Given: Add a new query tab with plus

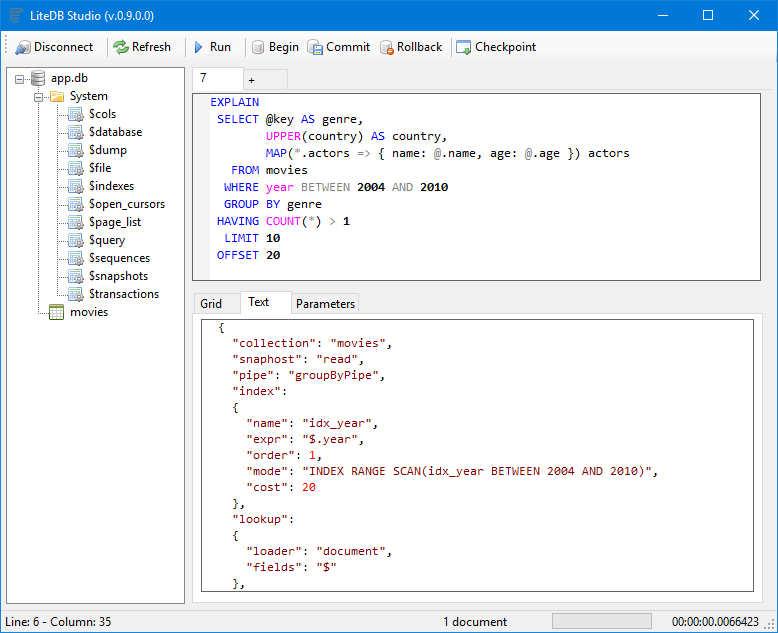Looking at the screenshot, I should (x=251, y=79).
